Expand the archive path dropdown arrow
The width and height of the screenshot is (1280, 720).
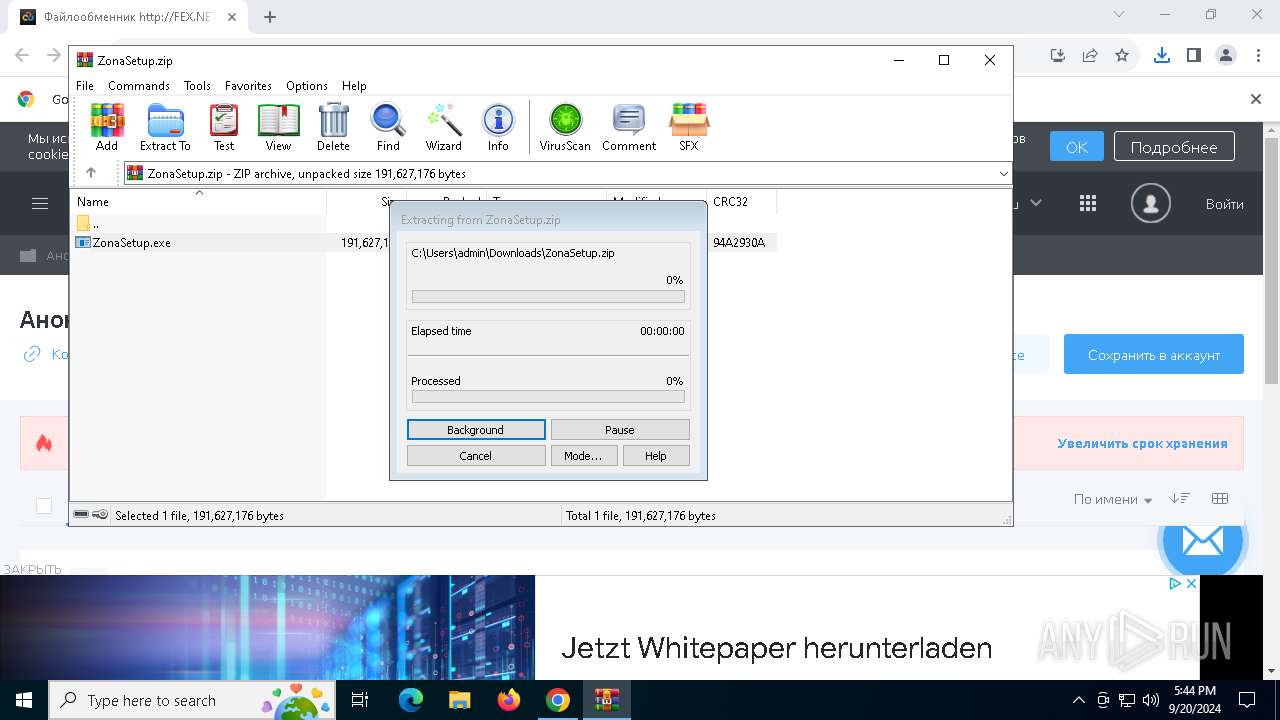pos(1003,174)
